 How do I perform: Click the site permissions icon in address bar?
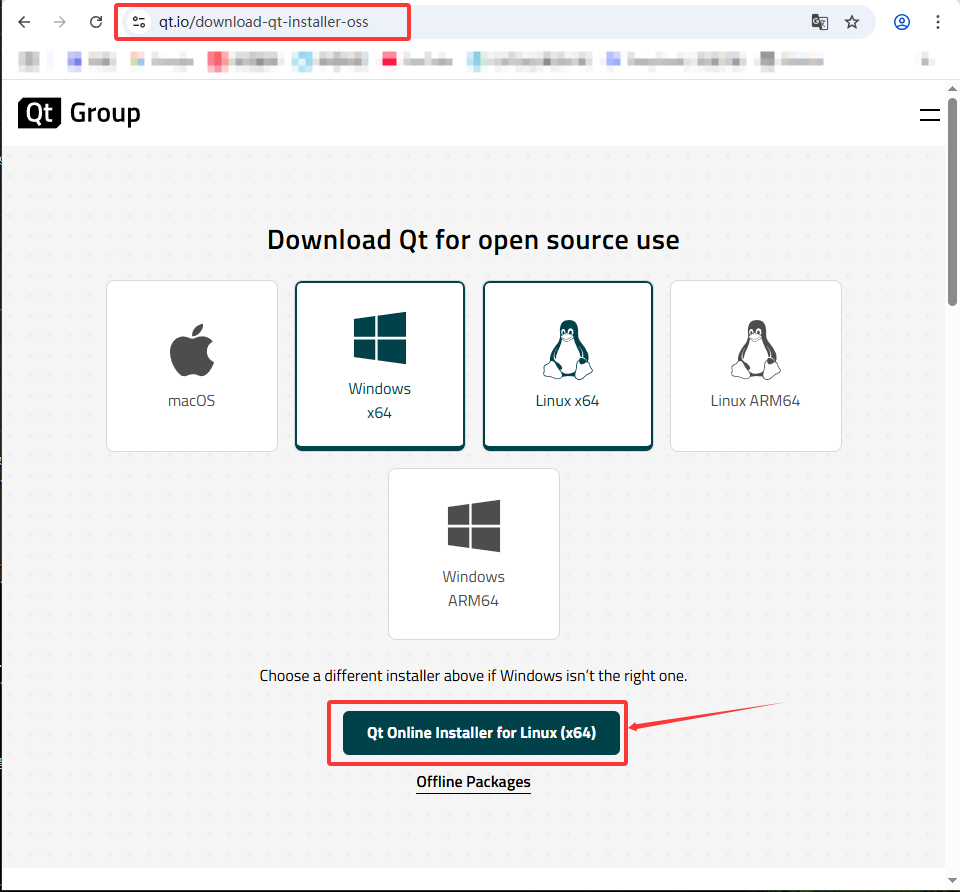click(x=139, y=21)
